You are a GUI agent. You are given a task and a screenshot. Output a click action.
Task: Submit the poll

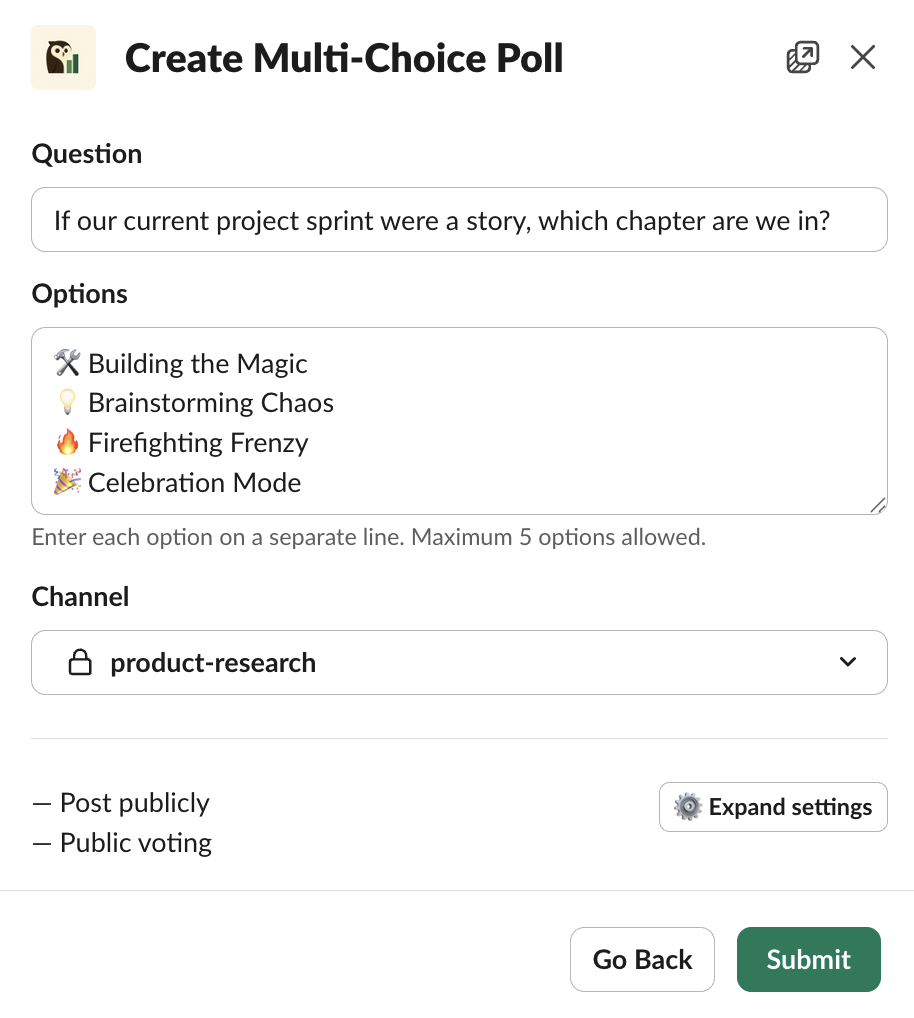(x=808, y=959)
